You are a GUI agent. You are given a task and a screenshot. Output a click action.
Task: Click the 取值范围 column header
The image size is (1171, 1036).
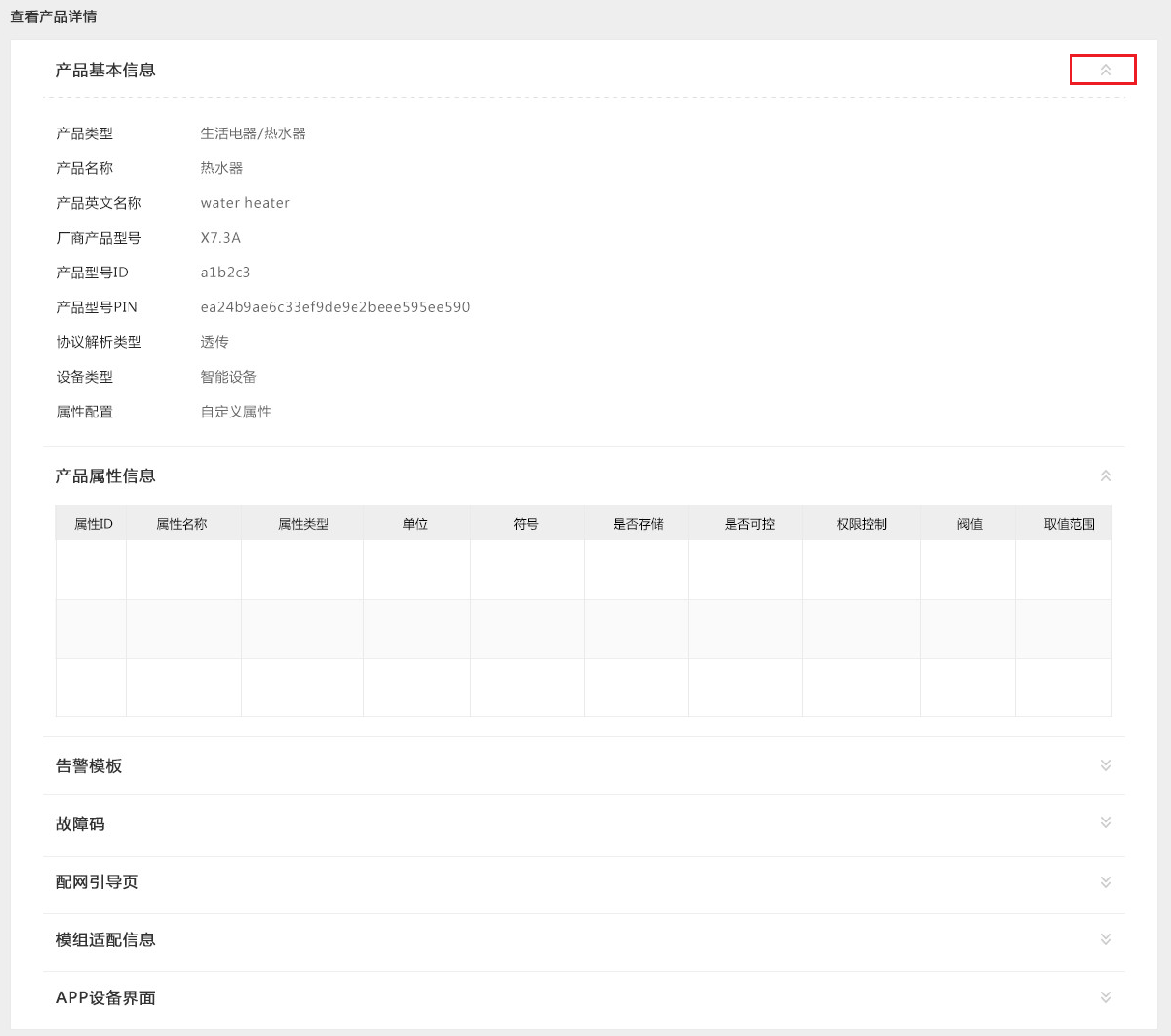coord(1069,524)
